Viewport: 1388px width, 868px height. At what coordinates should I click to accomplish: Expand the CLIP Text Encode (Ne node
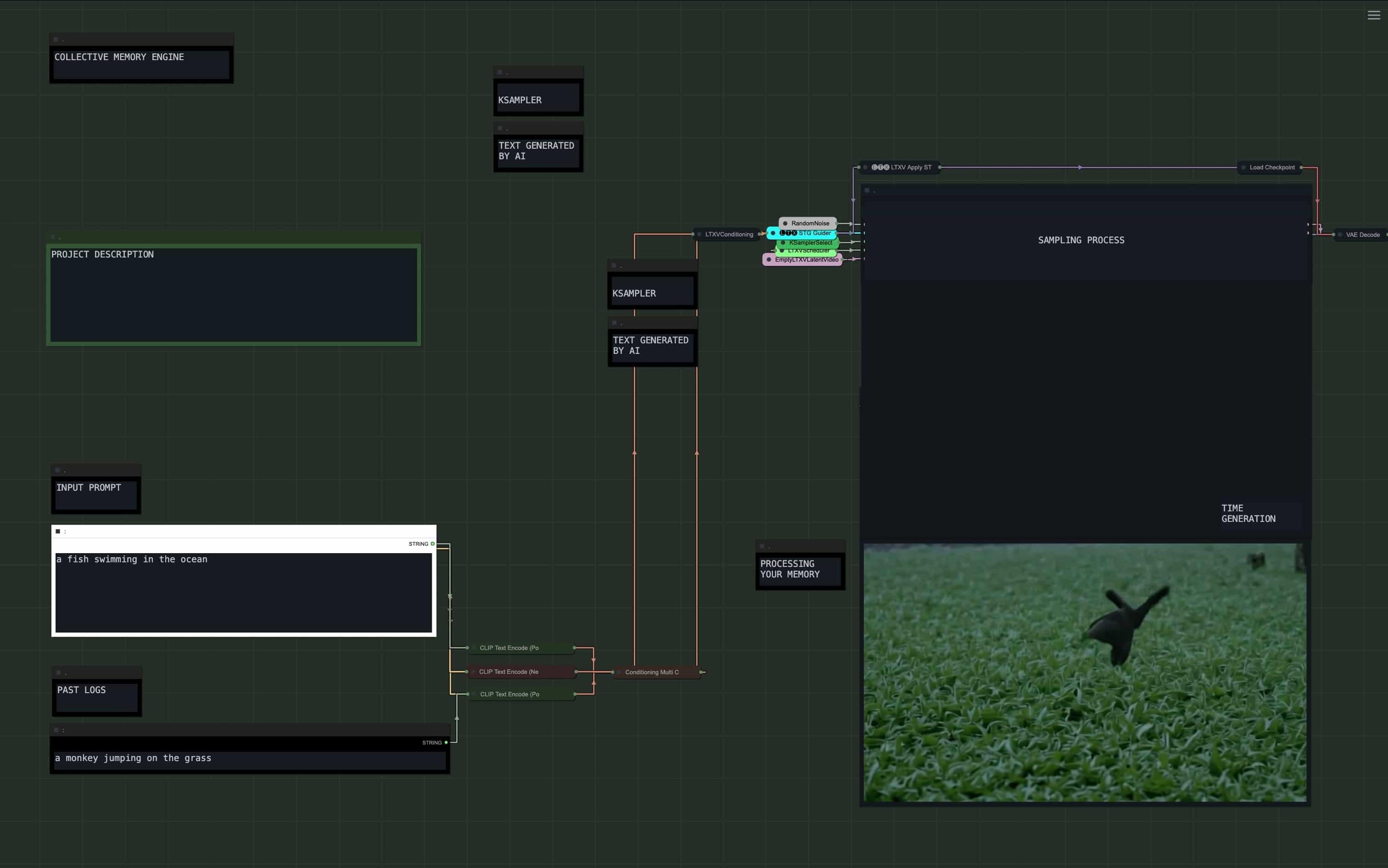coord(473,672)
